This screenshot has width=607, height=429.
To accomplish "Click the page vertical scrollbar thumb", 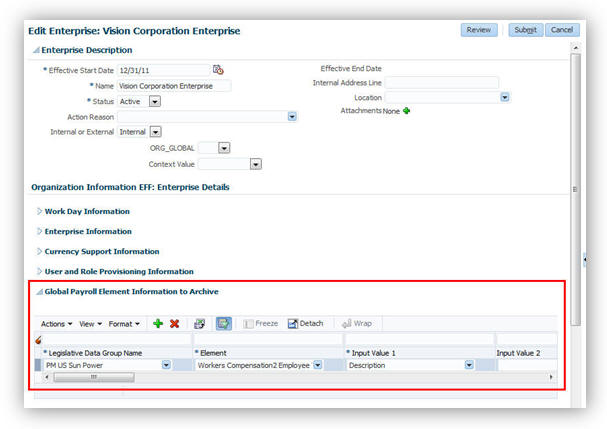I will tap(576, 190).
